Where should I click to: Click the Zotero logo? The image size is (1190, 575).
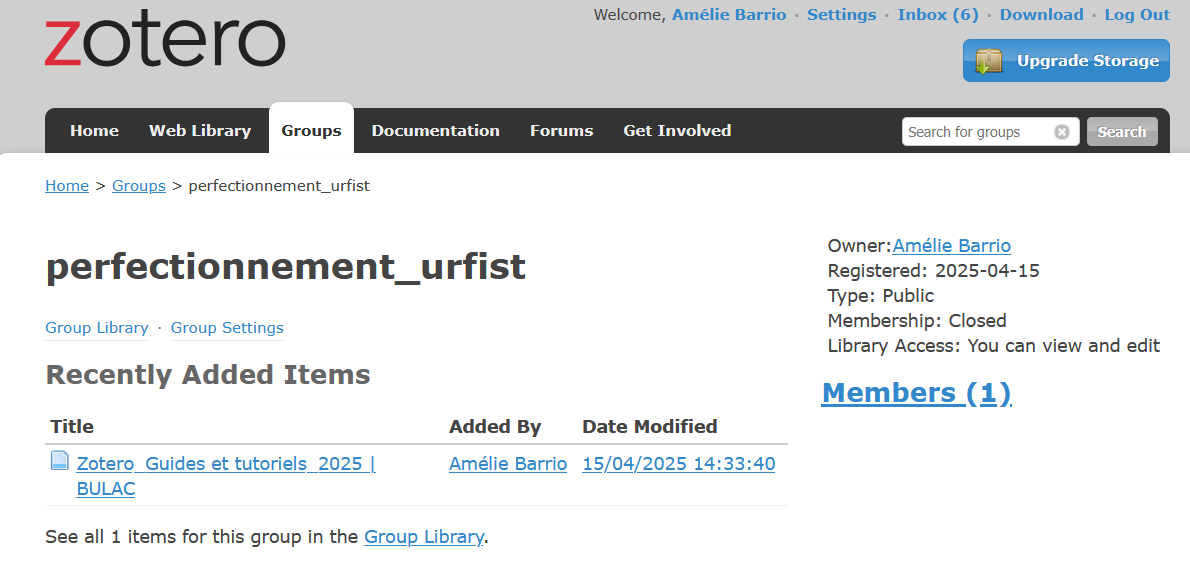pos(165,42)
